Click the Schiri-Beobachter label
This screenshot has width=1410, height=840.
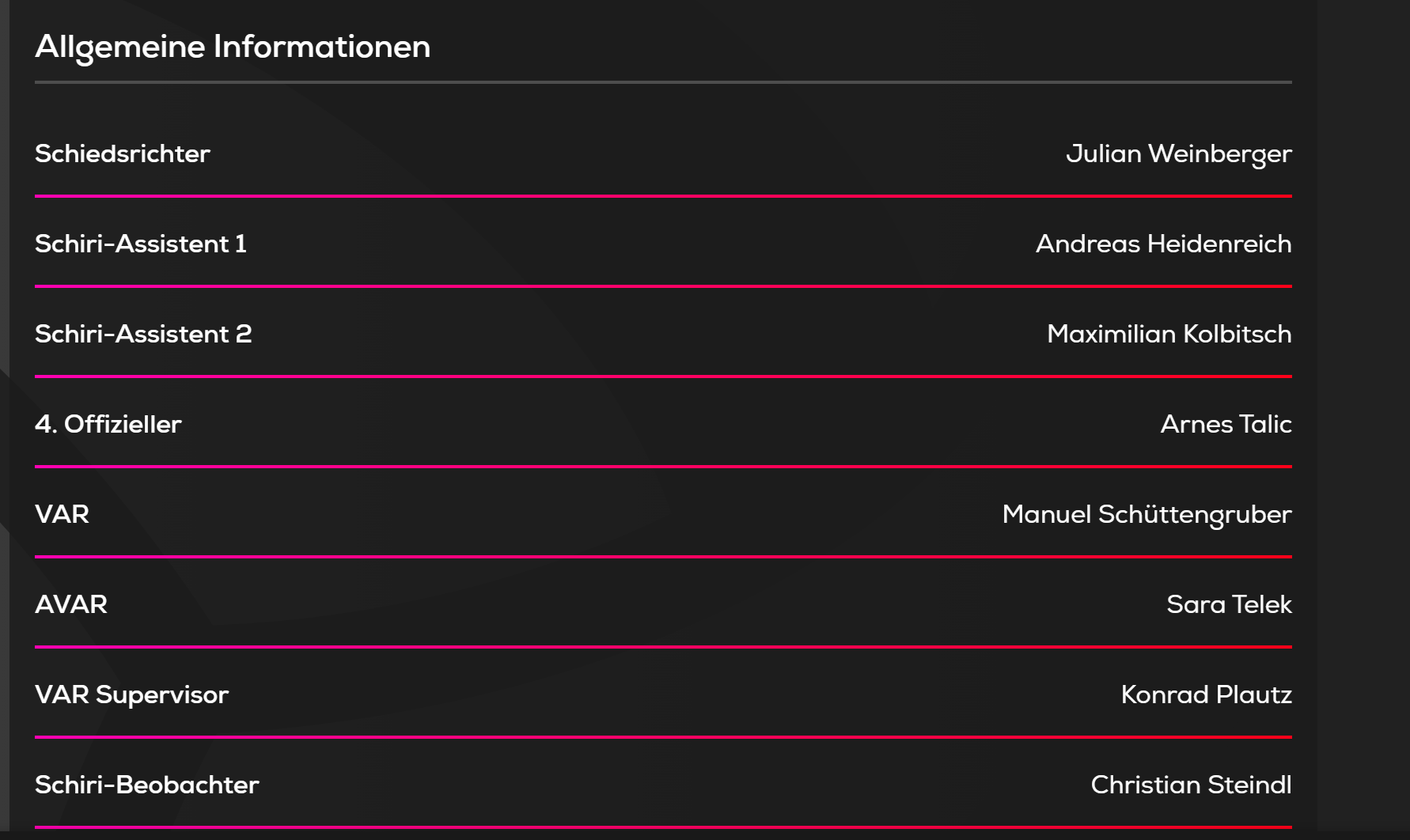tap(147, 785)
